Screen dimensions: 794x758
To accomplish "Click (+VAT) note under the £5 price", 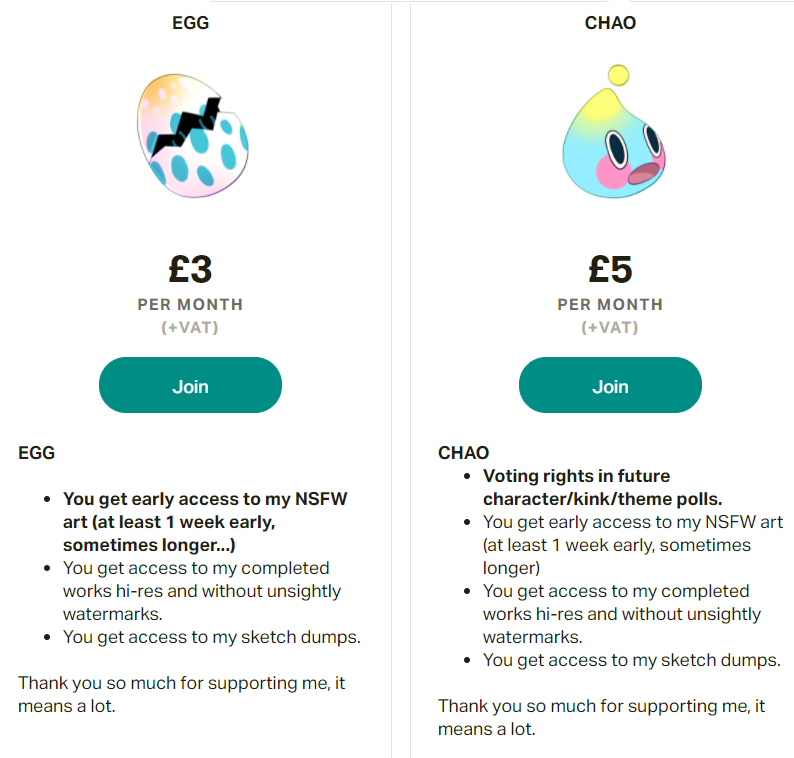I will coord(610,327).
